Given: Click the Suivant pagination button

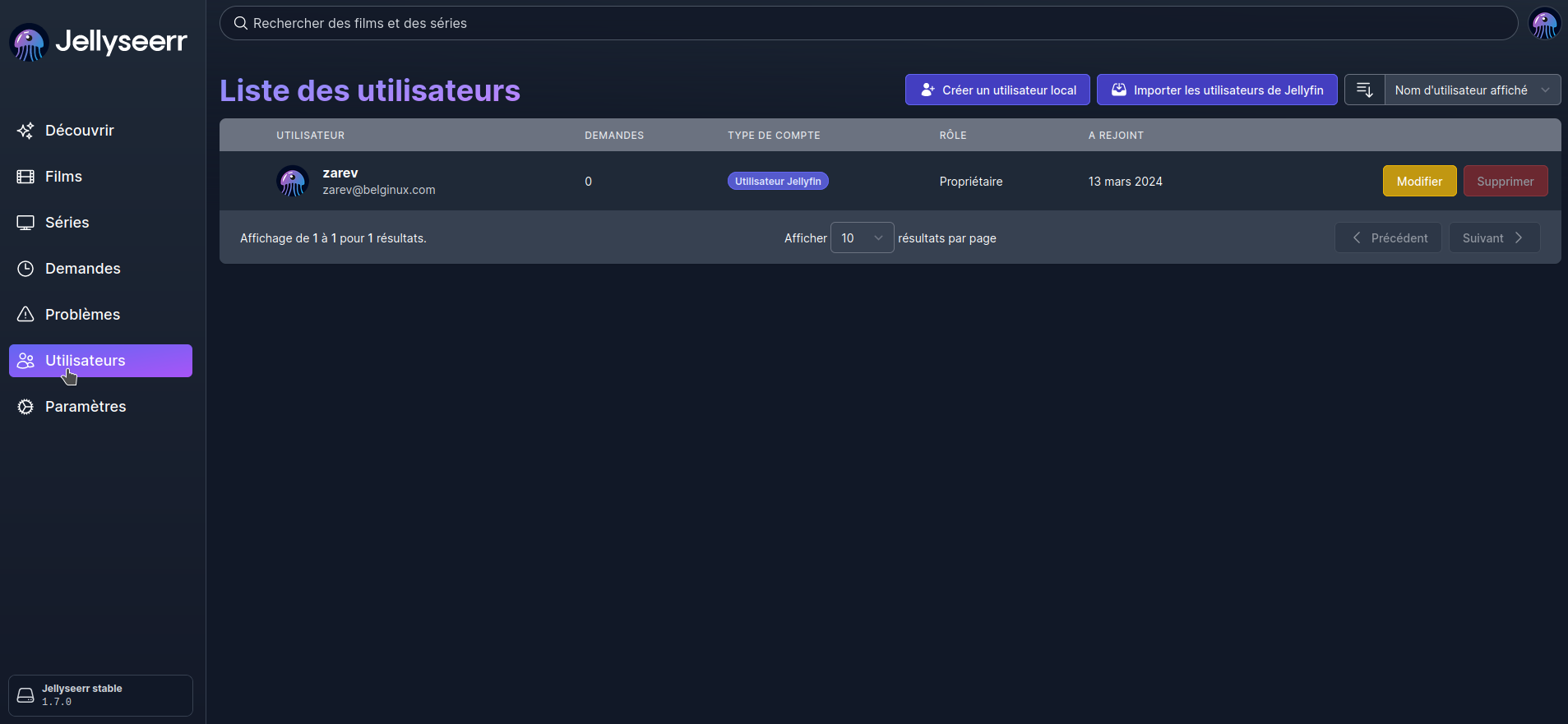Looking at the screenshot, I should pyautogui.click(x=1494, y=237).
